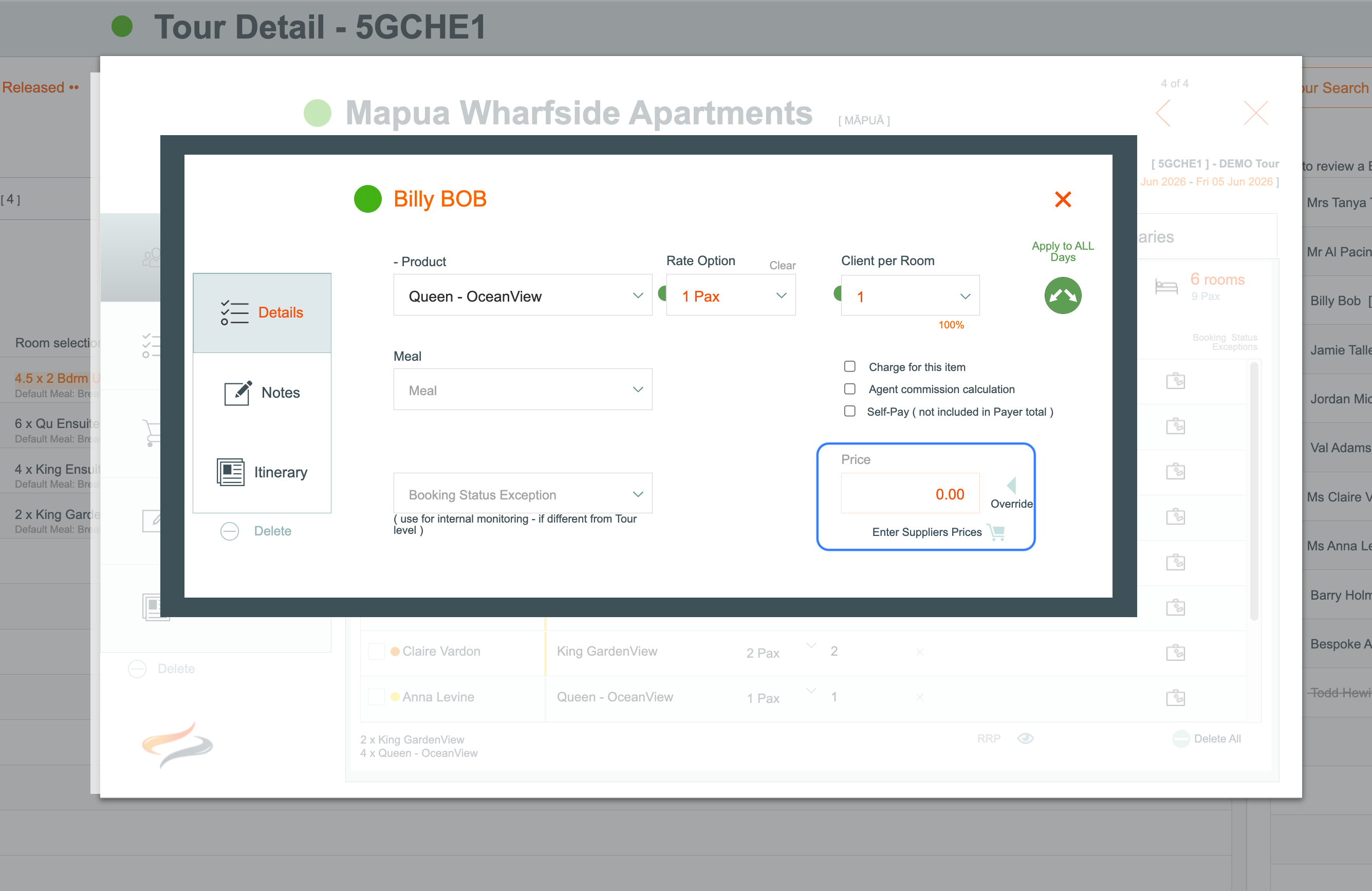
Task: Click the RRP eye visibility icon
Action: [x=1025, y=738]
